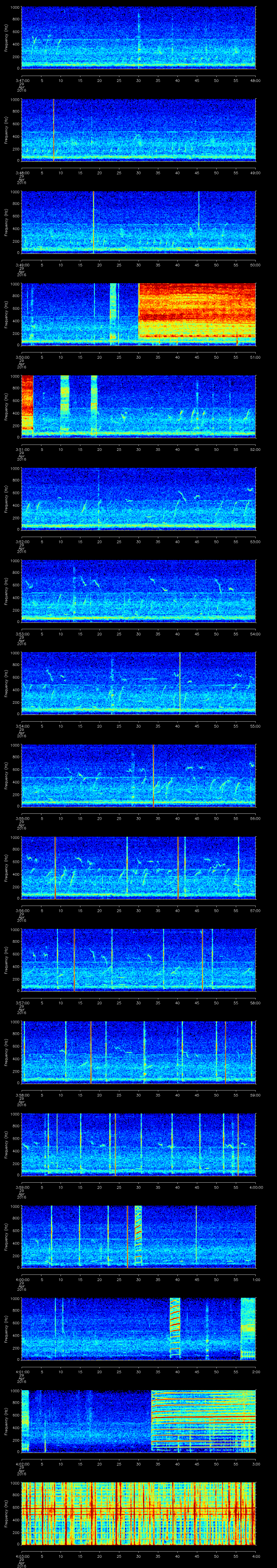Image resolution: width=277 pixels, height=1568 pixels.
Task: Click the red vertical spike in the 3:48:00 panel
Action: tap(54, 130)
